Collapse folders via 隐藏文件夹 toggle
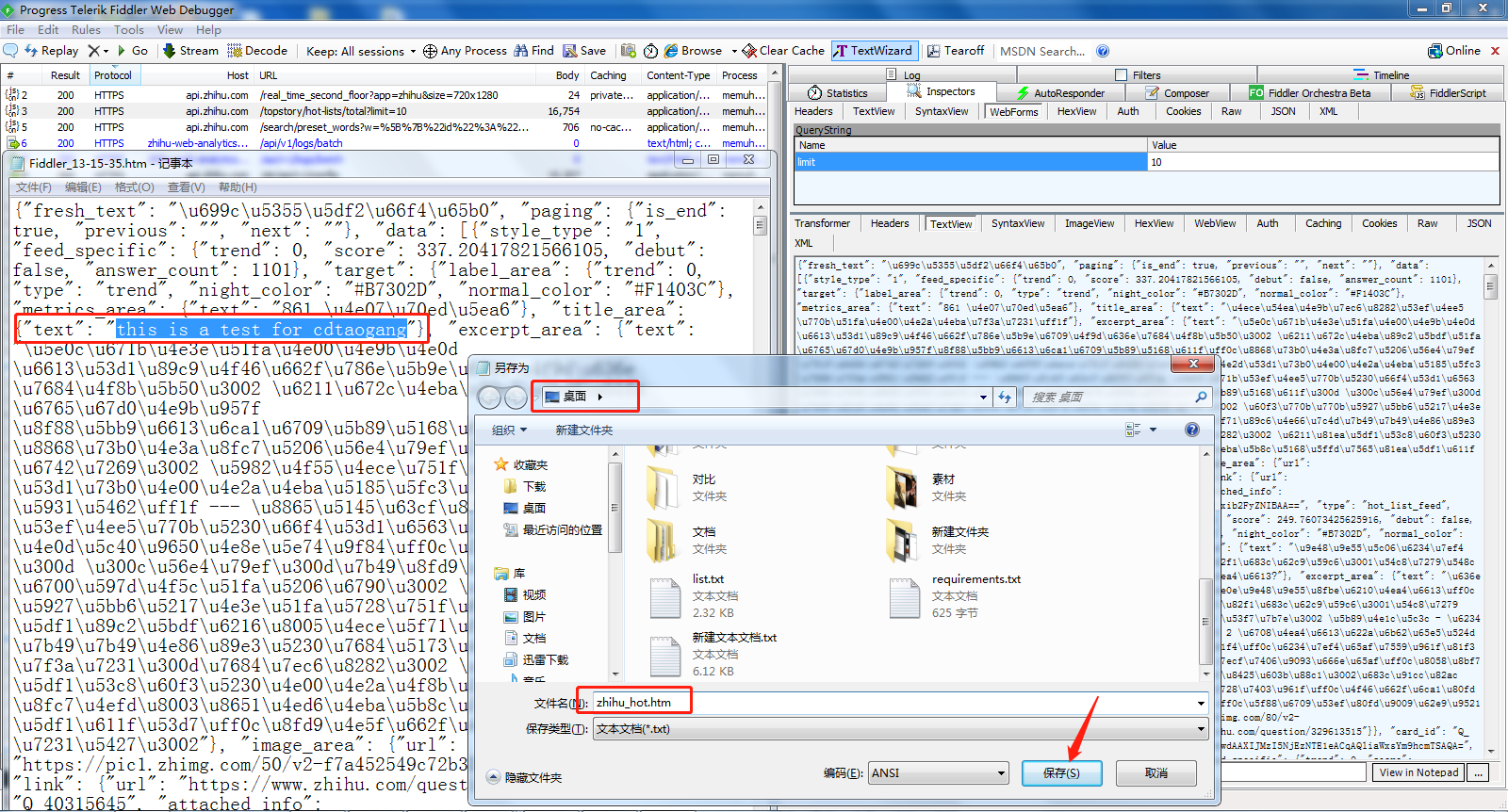1508x812 pixels. click(524, 777)
